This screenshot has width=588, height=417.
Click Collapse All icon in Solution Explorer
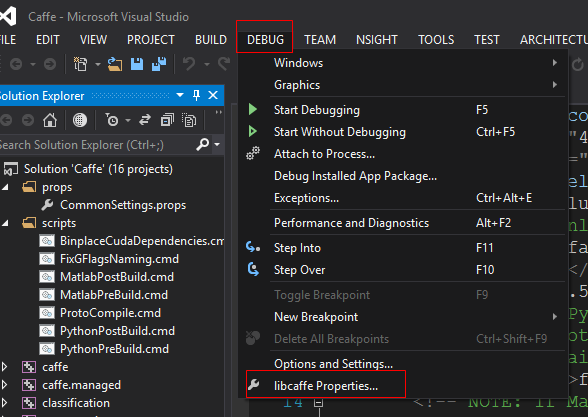[167, 120]
